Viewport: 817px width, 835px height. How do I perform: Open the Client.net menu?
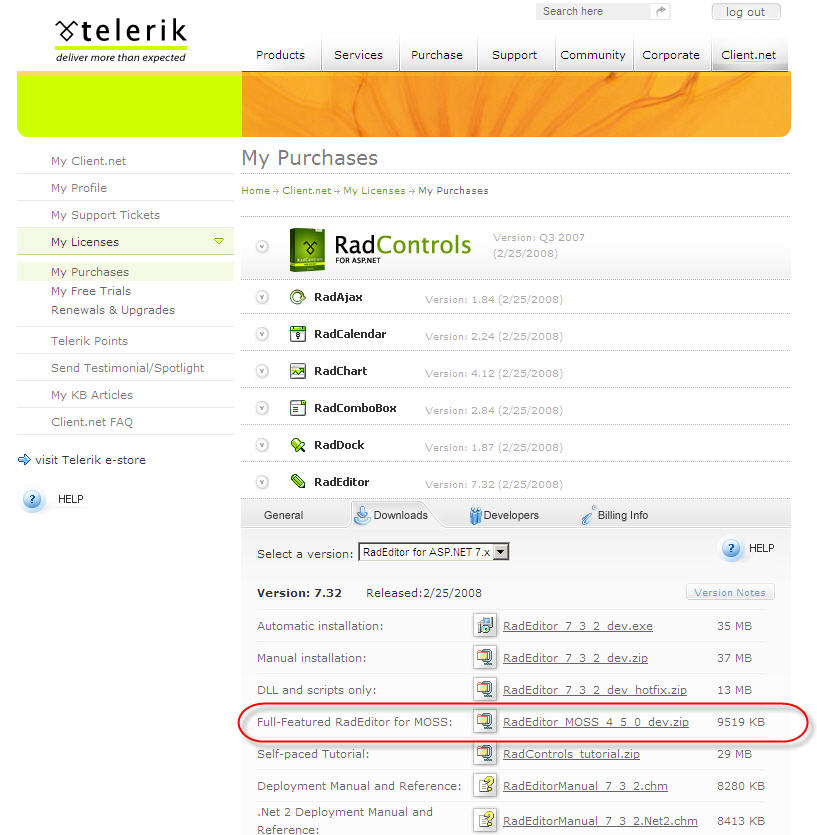click(x=749, y=55)
